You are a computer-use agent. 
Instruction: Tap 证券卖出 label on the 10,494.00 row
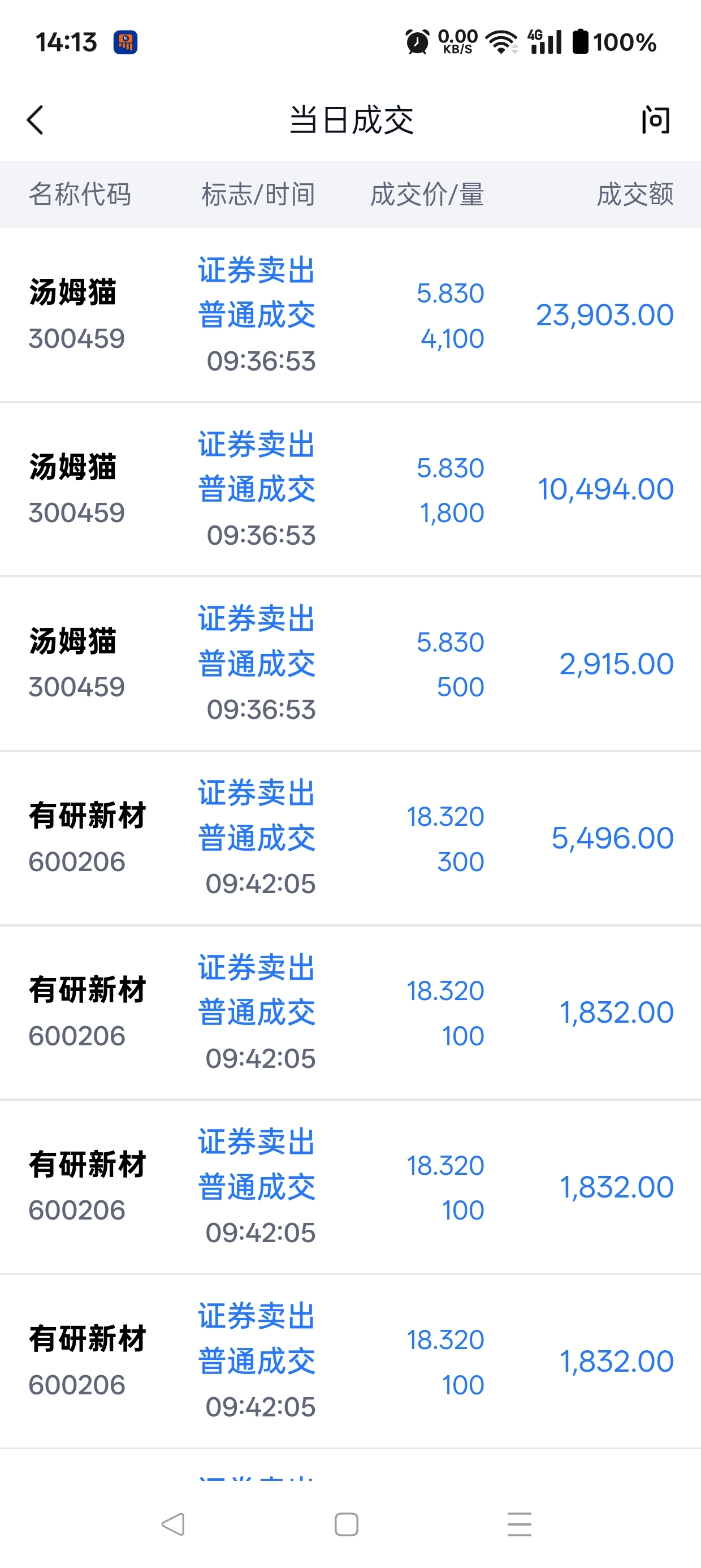click(x=256, y=445)
